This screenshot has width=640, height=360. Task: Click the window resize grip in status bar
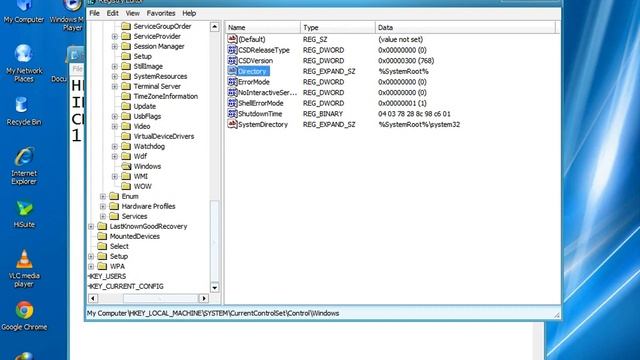557,314
